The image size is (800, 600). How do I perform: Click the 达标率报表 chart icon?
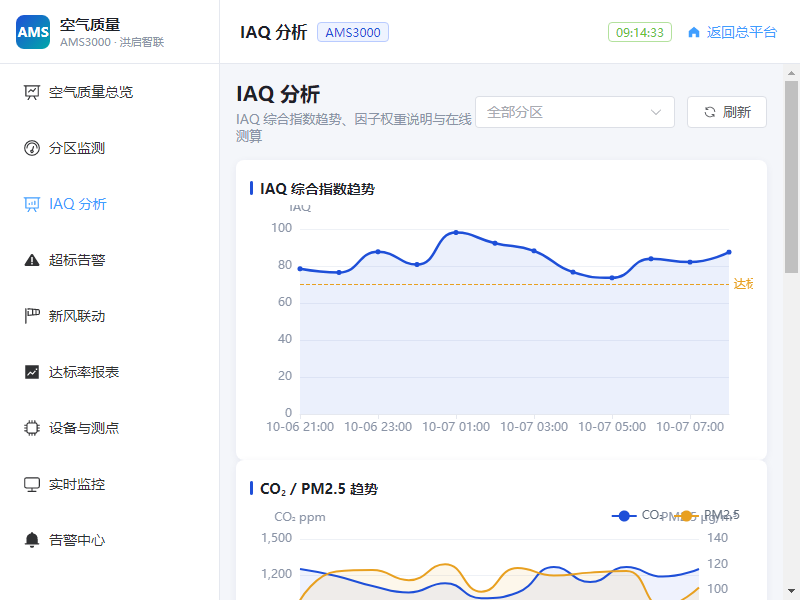point(32,372)
